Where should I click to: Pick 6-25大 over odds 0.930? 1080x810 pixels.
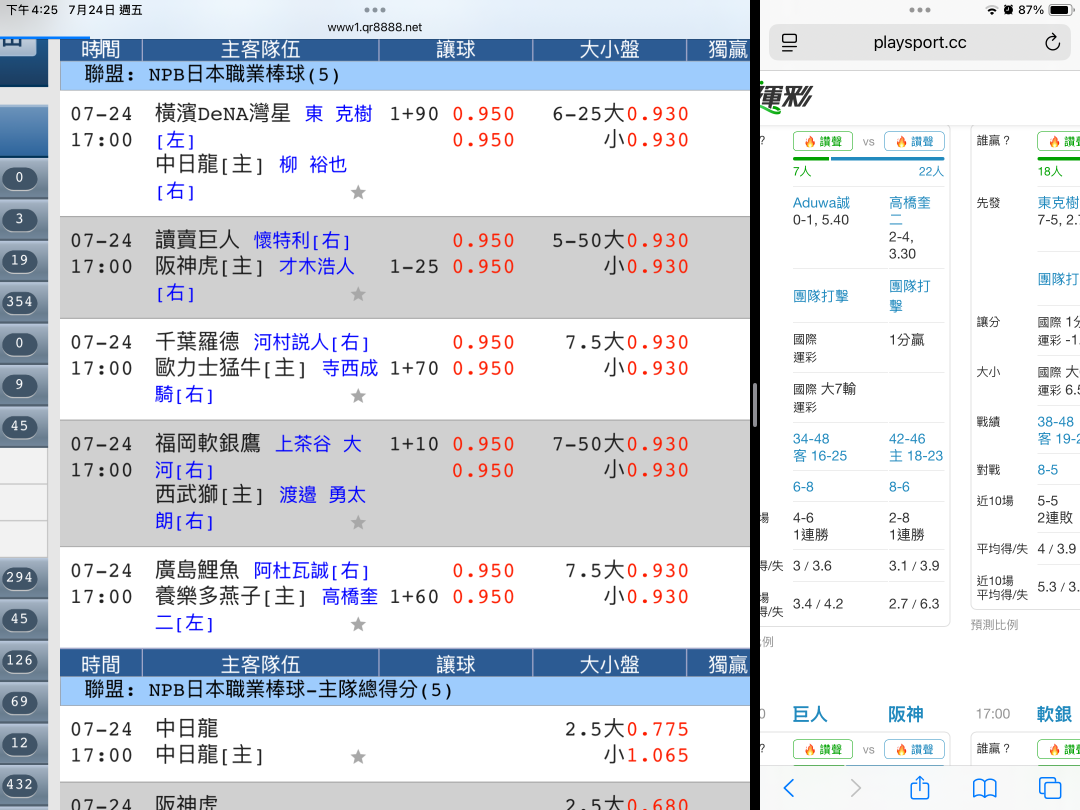tap(657, 114)
